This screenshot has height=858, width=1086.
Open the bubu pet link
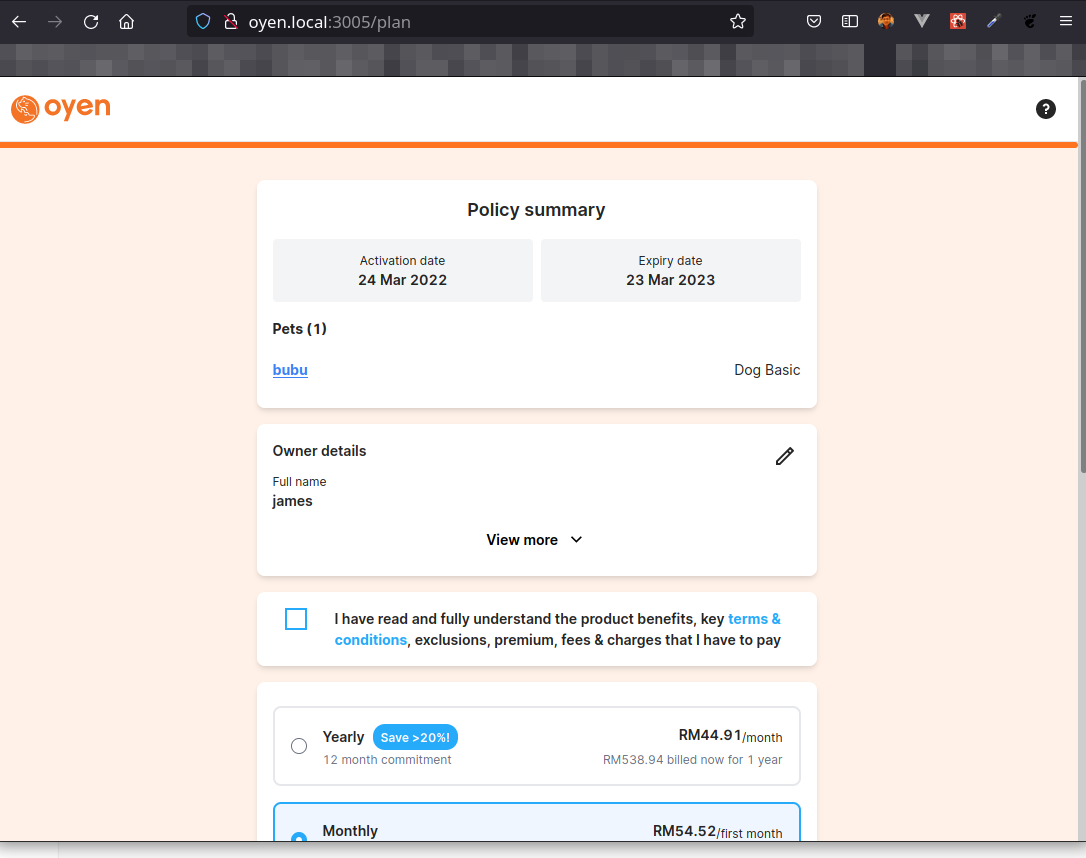290,370
